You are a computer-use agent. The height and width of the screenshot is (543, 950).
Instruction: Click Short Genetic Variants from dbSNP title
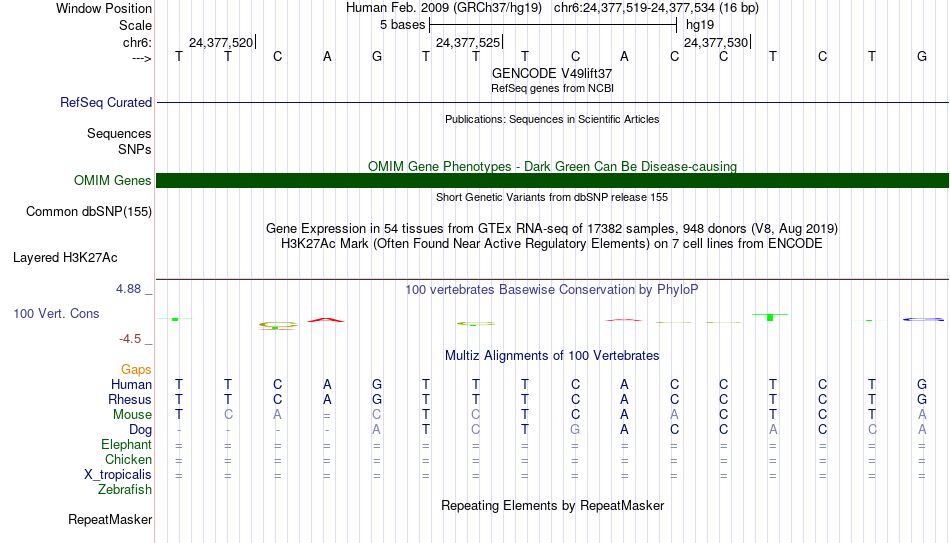pos(552,197)
